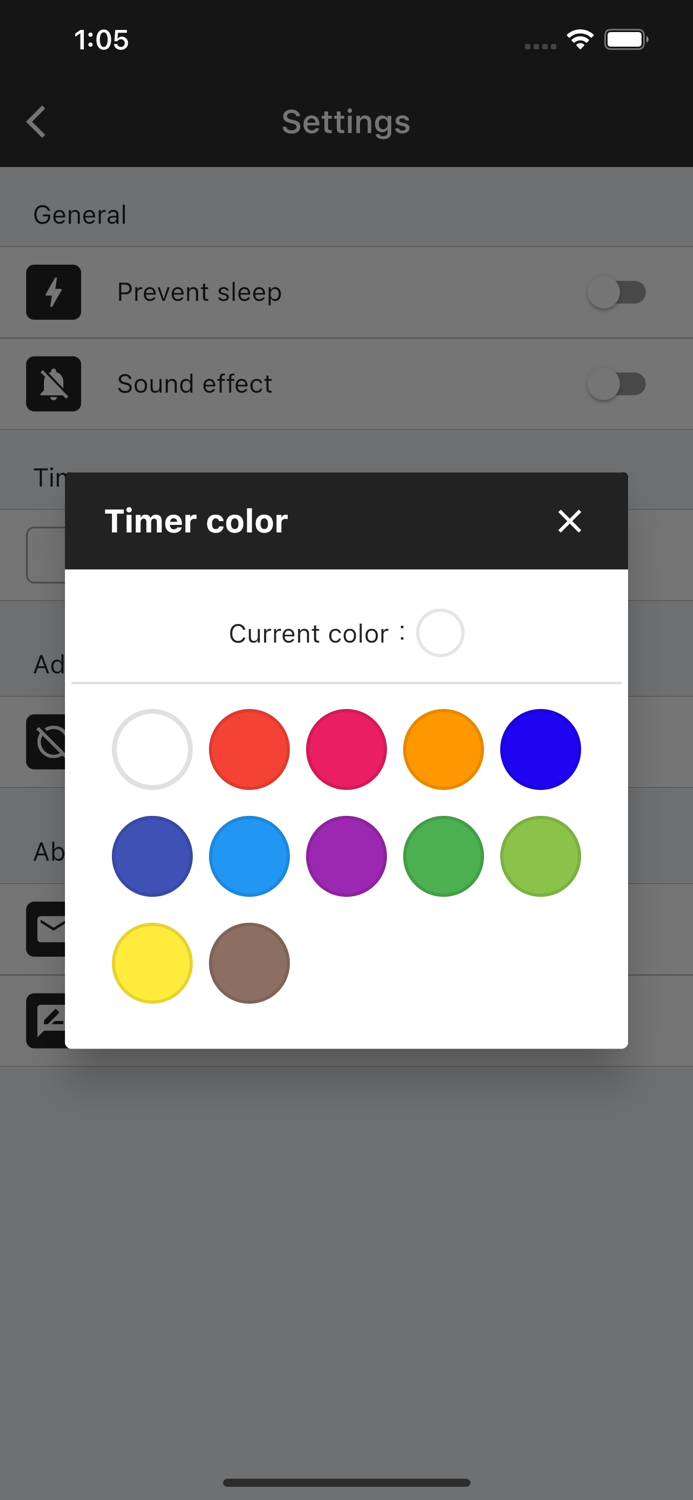Close the Timer color dialog with the X
This screenshot has height=1500, width=693.
click(569, 521)
